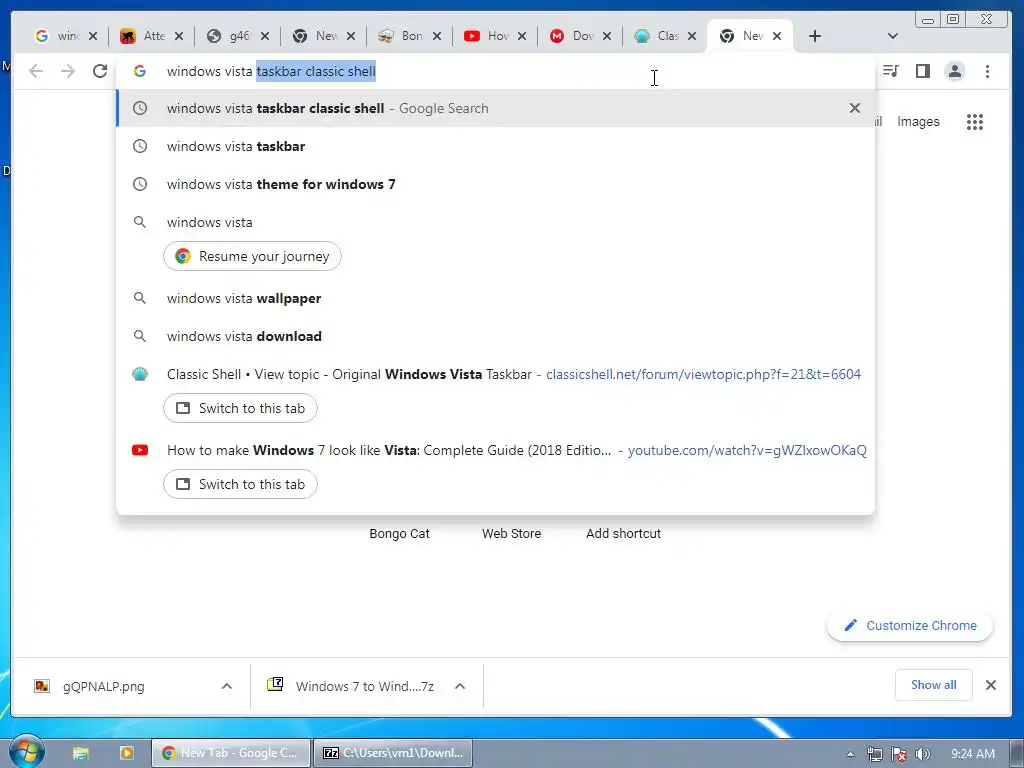This screenshot has width=1024, height=768.
Task: Switch to the first Google 'win' tab
Action: click(x=57, y=36)
